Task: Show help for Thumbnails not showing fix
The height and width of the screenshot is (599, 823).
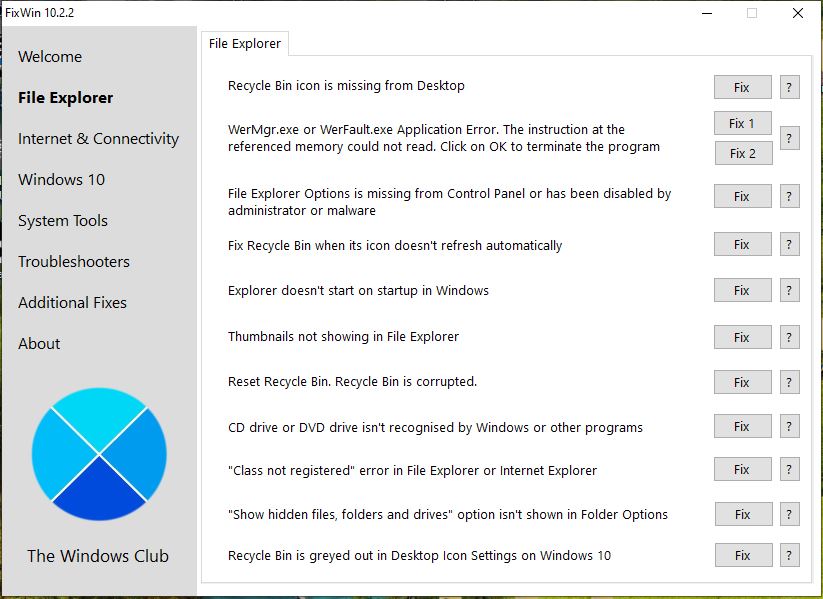Action: click(x=789, y=337)
